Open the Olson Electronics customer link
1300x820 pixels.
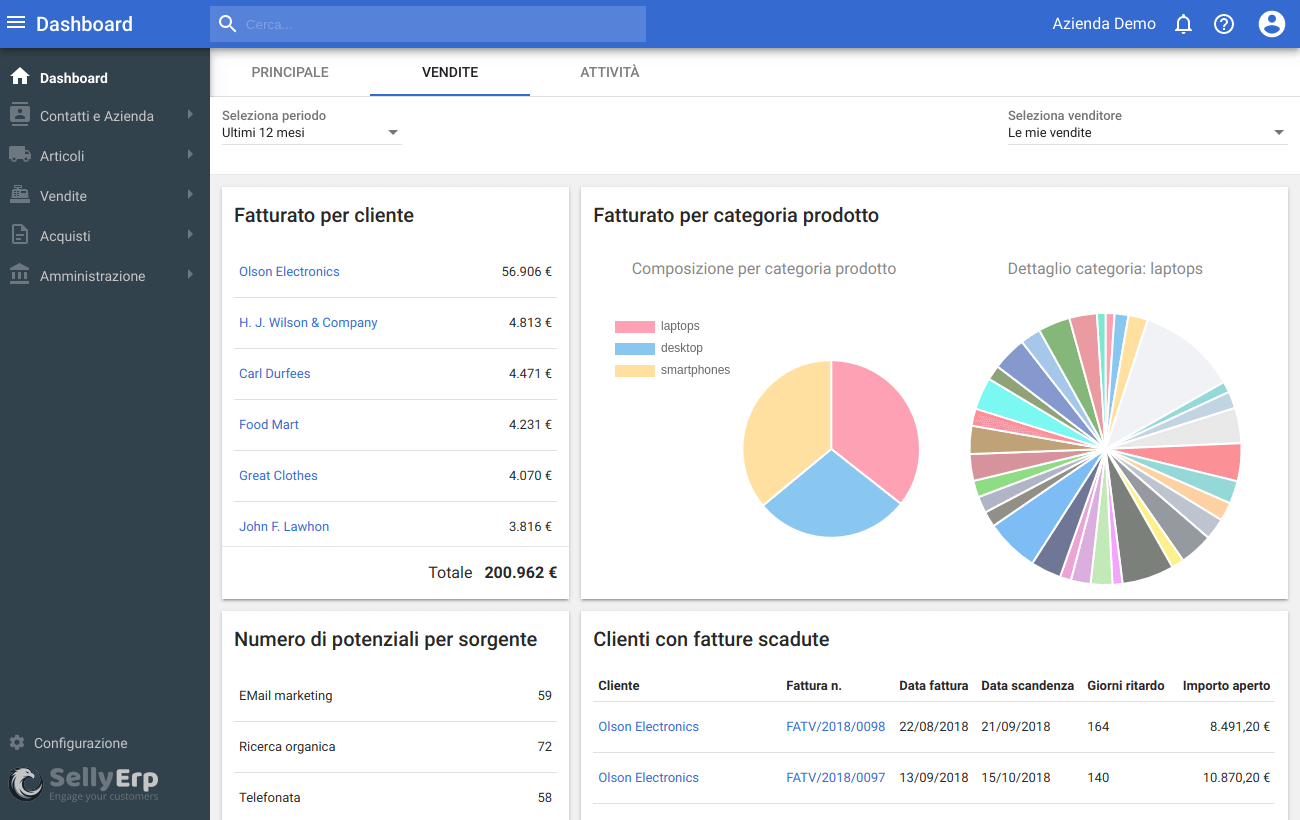(x=289, y=271)
